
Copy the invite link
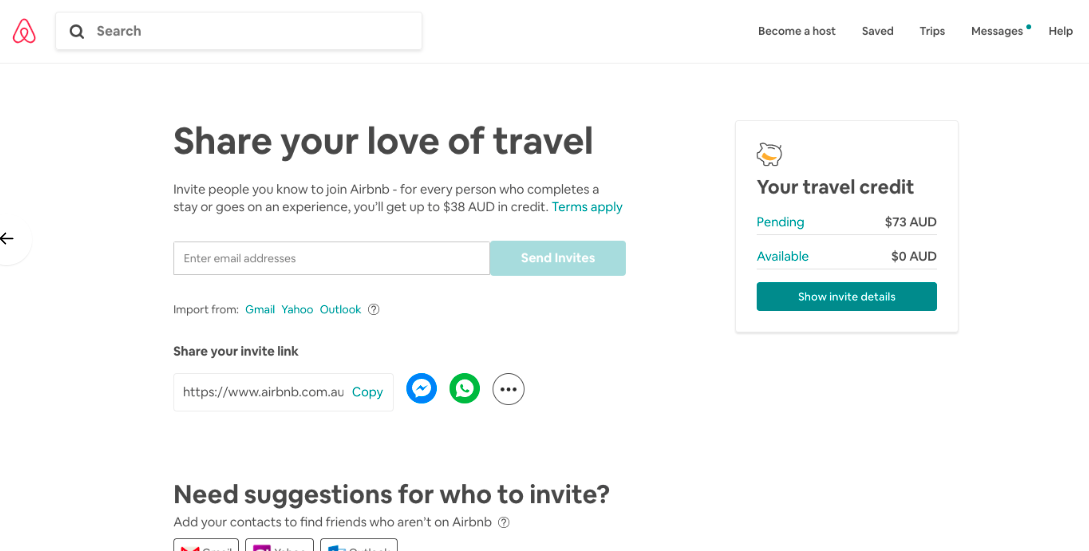[367, 392]
